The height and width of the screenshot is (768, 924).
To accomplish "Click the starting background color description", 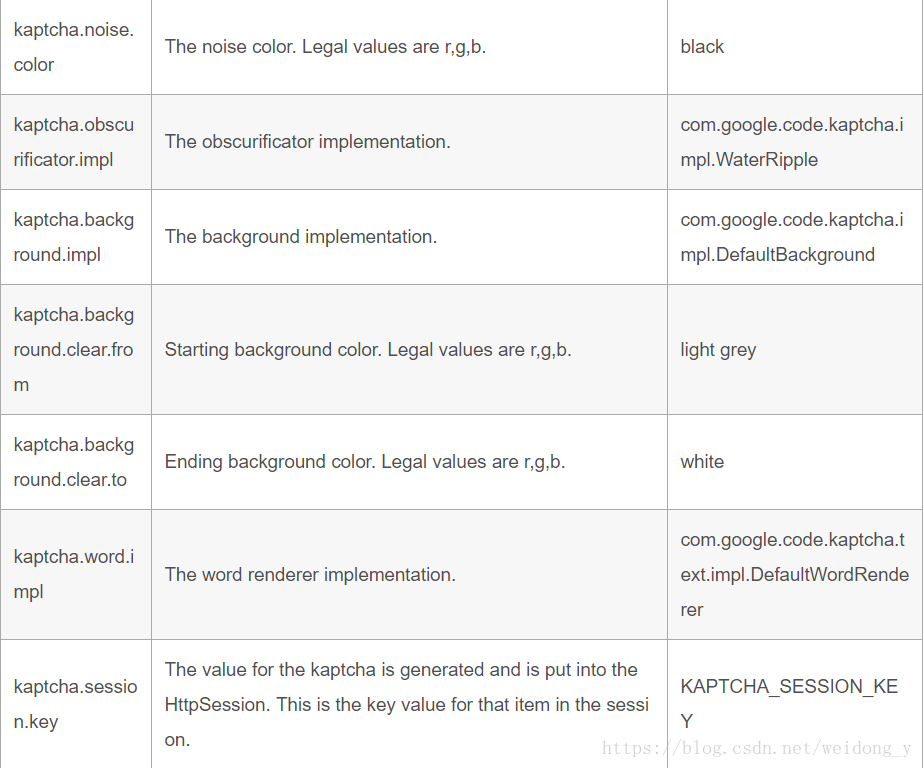I will pyautogui.click(x=368, y=350).
